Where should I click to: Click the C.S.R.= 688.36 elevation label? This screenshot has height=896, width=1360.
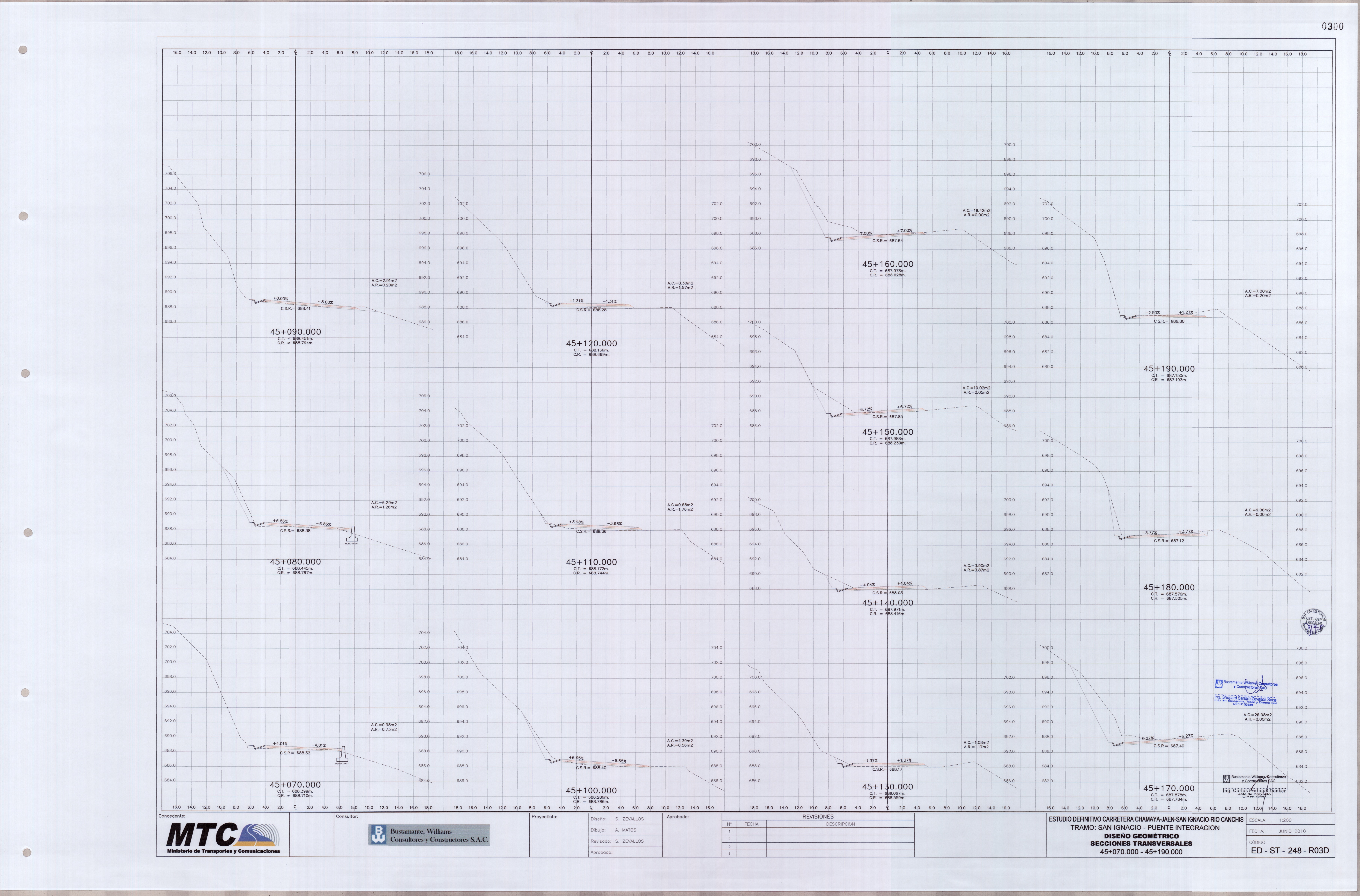[591, 531]
